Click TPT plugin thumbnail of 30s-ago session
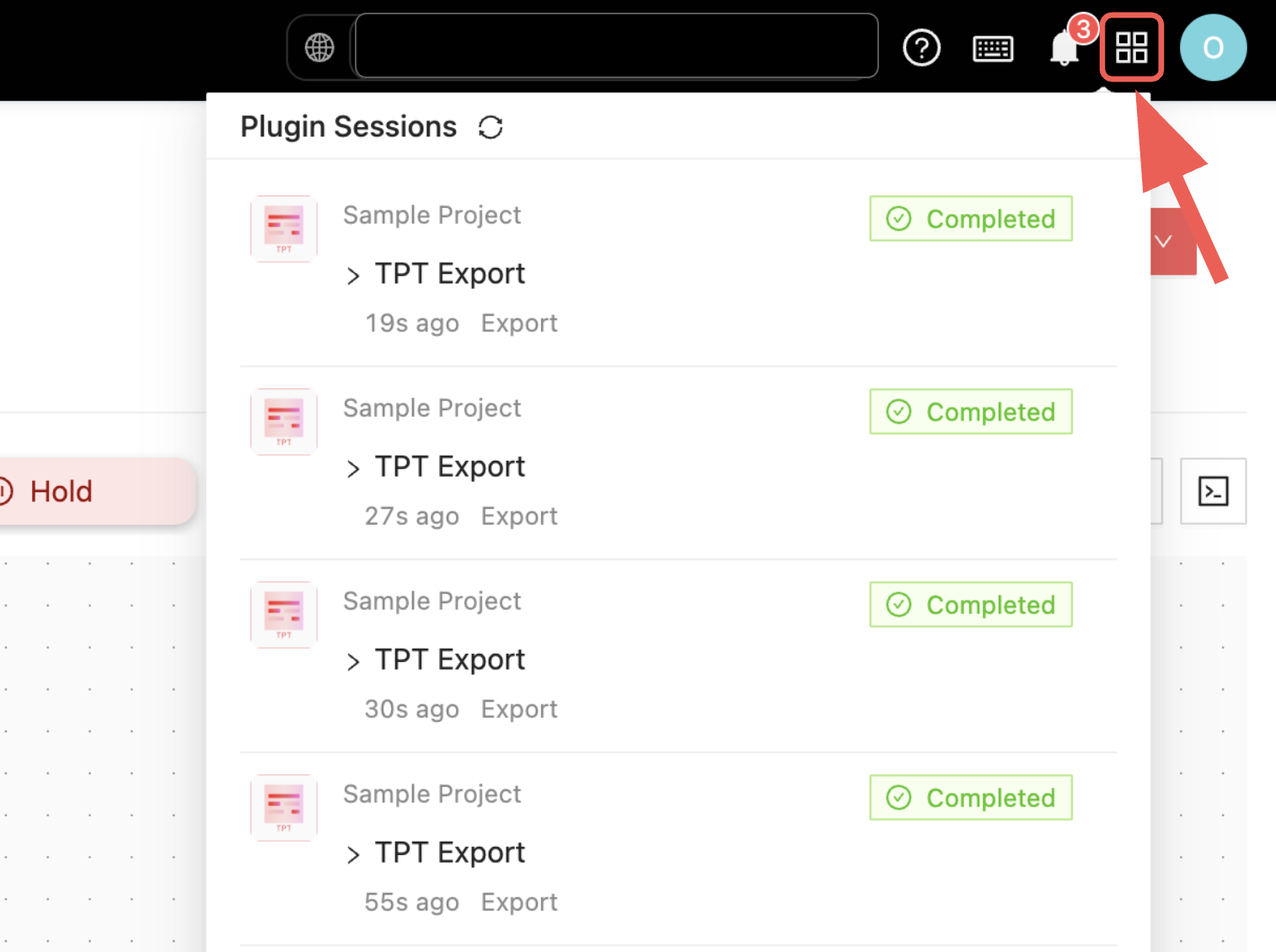1276x952 pixels. [284, 614]
